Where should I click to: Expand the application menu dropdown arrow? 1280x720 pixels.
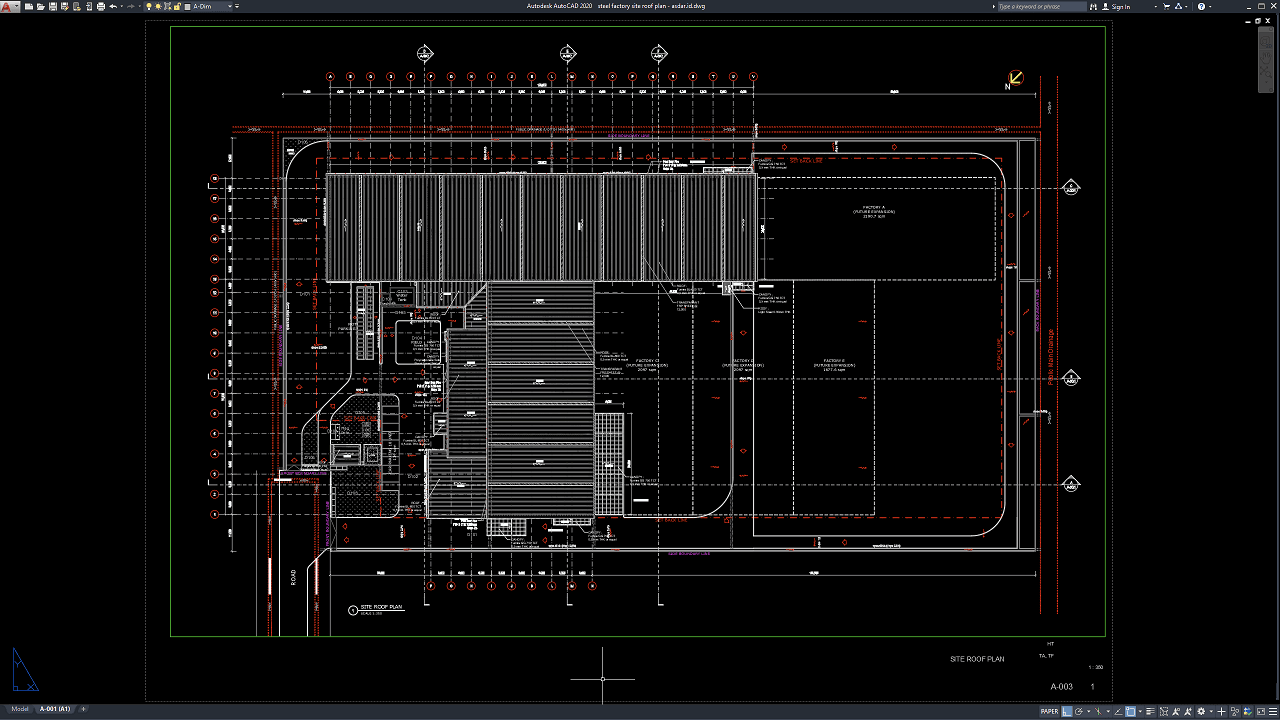tap(17, 6)
